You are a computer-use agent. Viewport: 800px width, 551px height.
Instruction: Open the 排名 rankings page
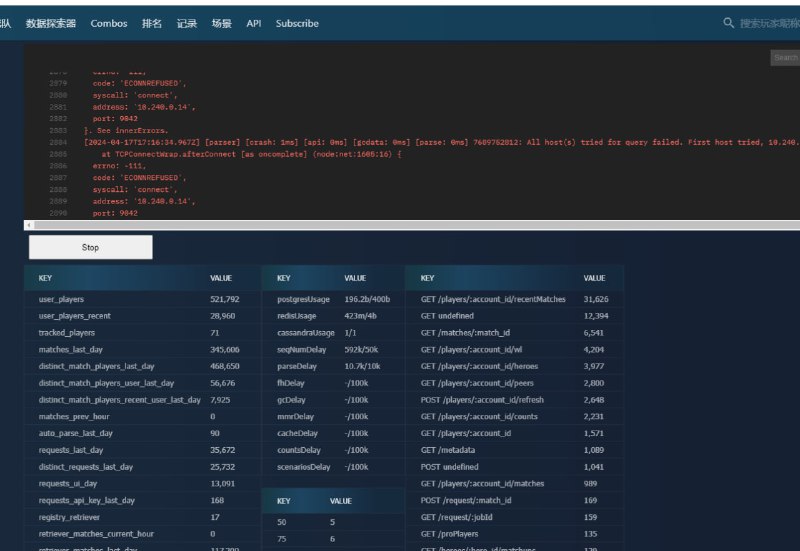152,23
